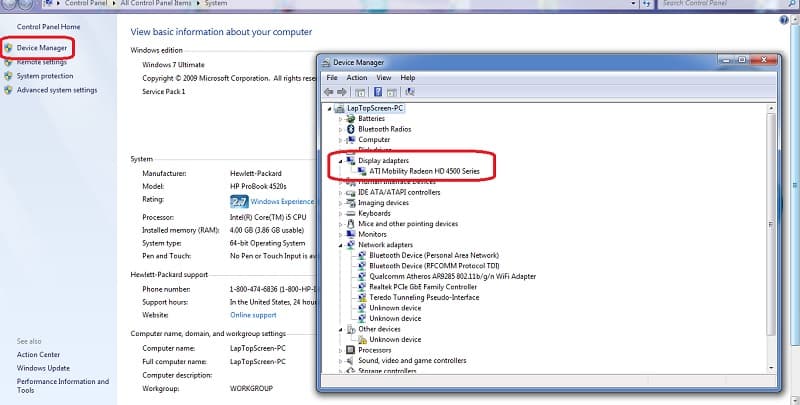
Task: Click Device Manager scrollbar down arrow
Action: click(x=771, y=368)
